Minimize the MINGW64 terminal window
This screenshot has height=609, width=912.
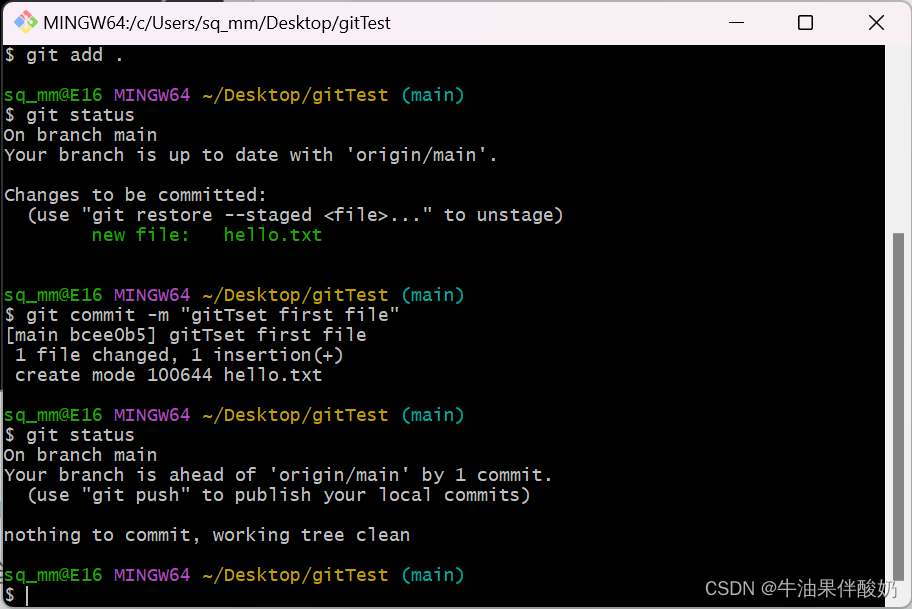coord(736,23)
